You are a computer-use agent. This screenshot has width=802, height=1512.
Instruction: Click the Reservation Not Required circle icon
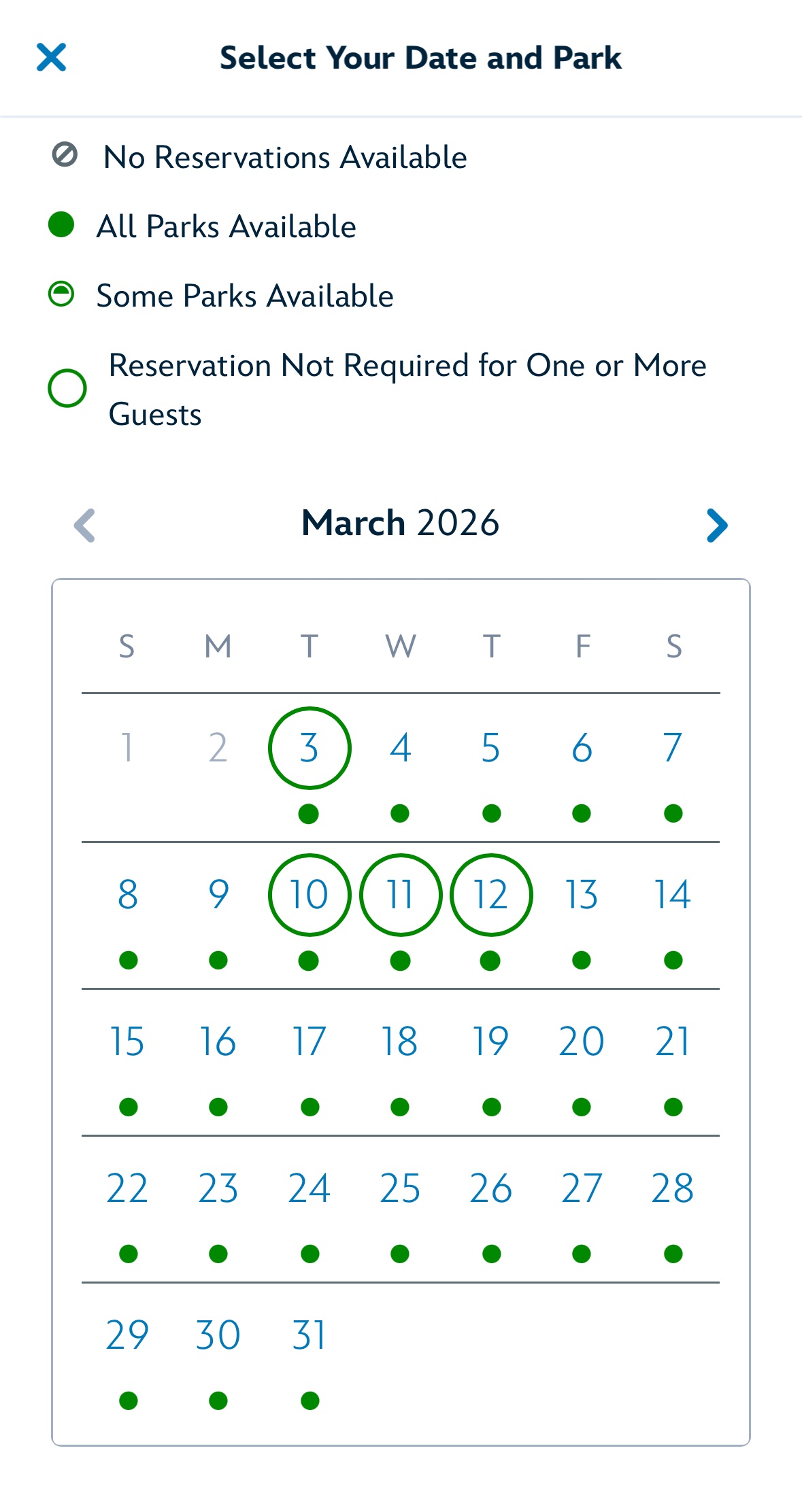coord(67,388)
